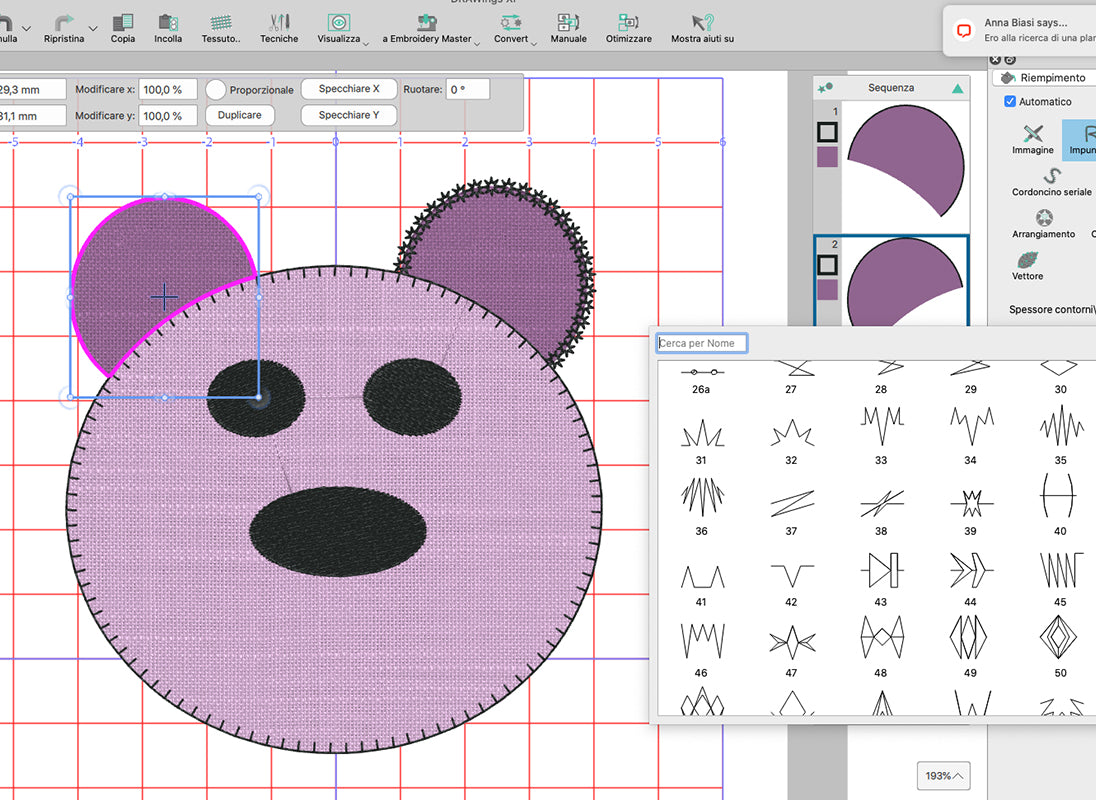Viewport: 1096px width, 800px height.
Task: Click purple color swatch of sequence item 2
Action: 827,291
